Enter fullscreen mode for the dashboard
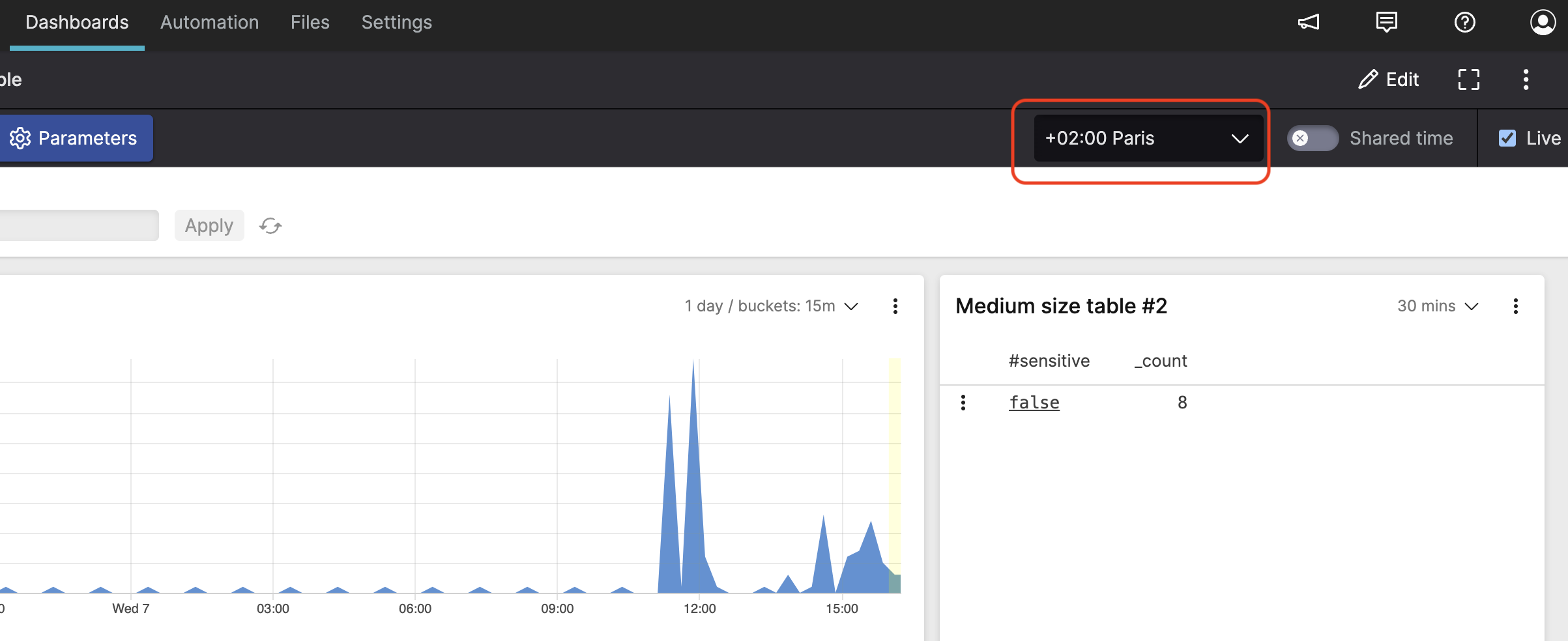The width and height of the screenshot is (1568, 641). [1468, 79]
